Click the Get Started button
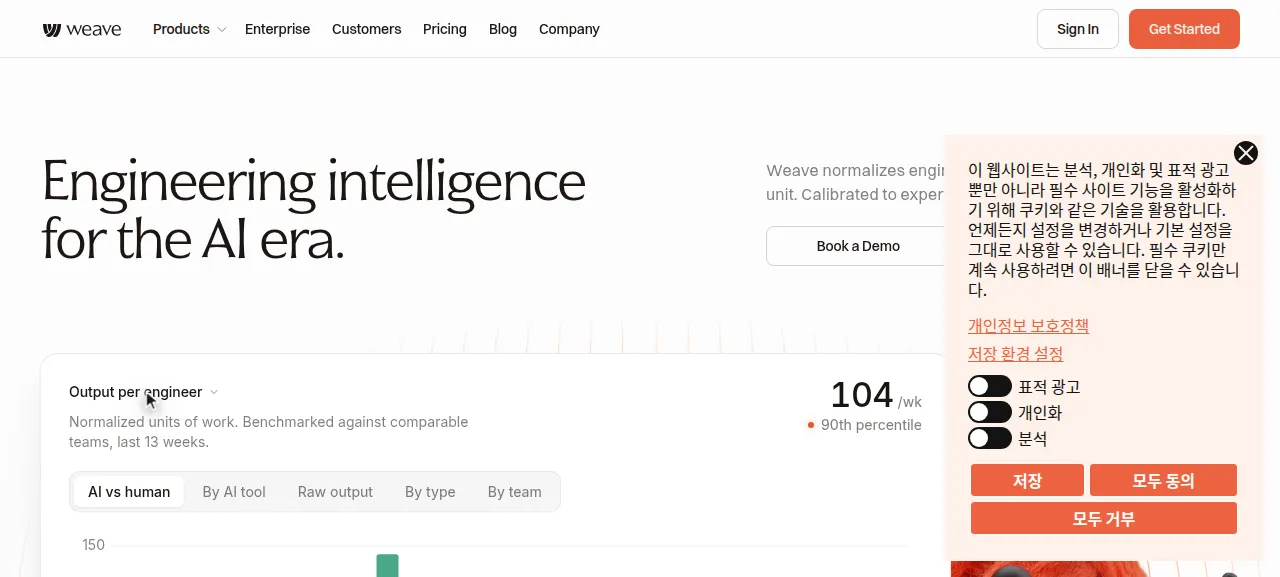The image size is (1280, 577). click(x=1184, y=29)
